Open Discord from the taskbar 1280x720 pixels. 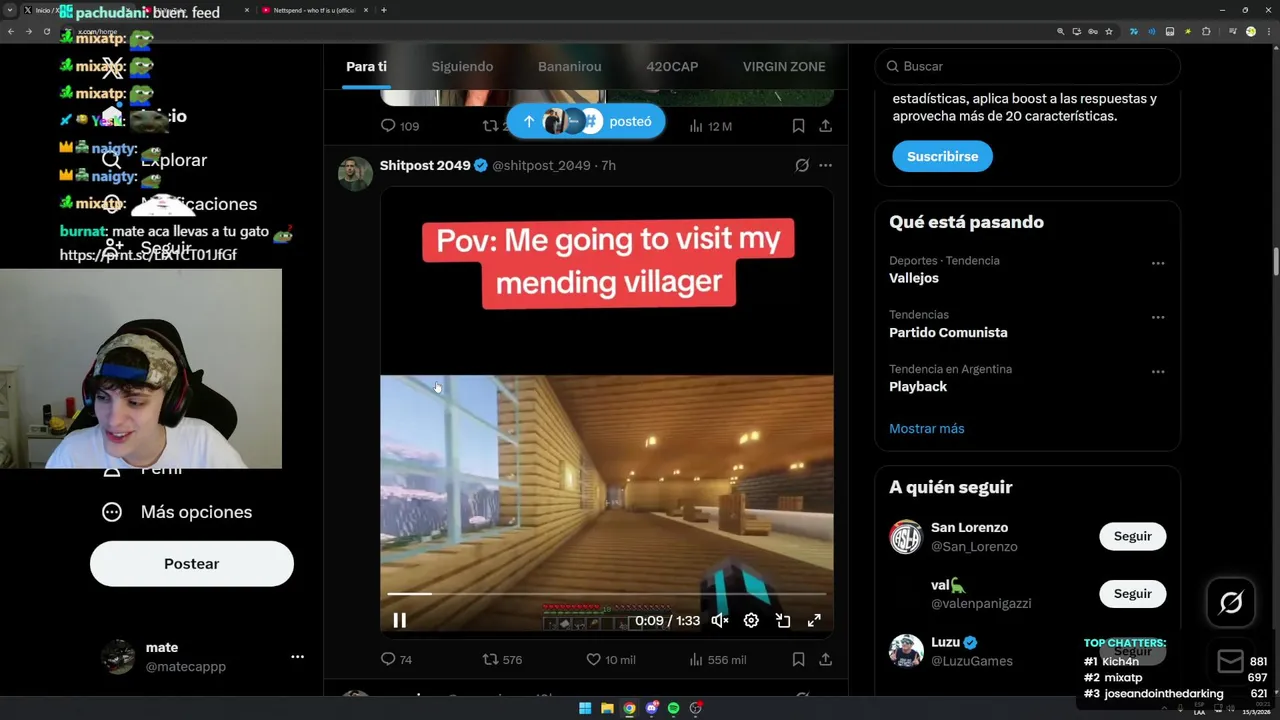651,708
